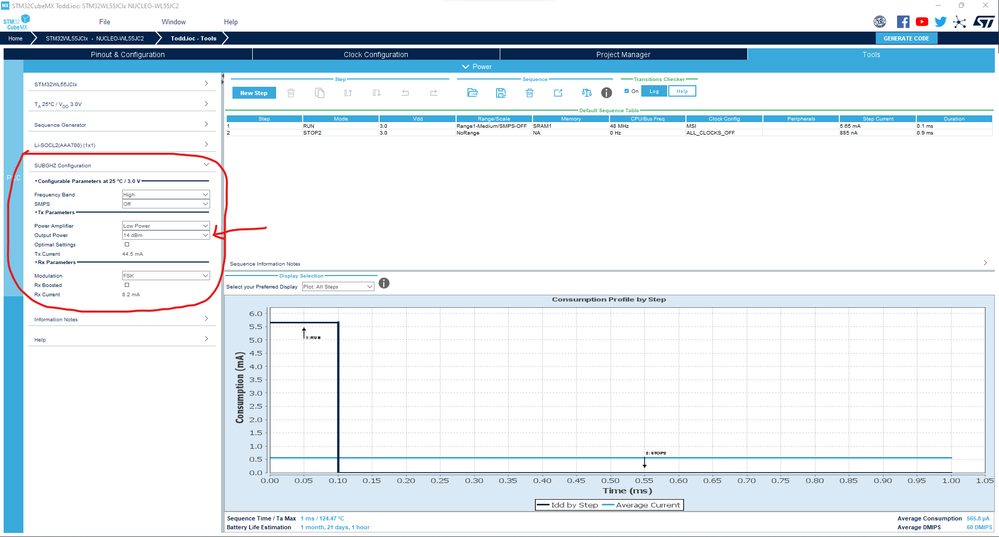Click the sequence info icon

click(607, 93)
